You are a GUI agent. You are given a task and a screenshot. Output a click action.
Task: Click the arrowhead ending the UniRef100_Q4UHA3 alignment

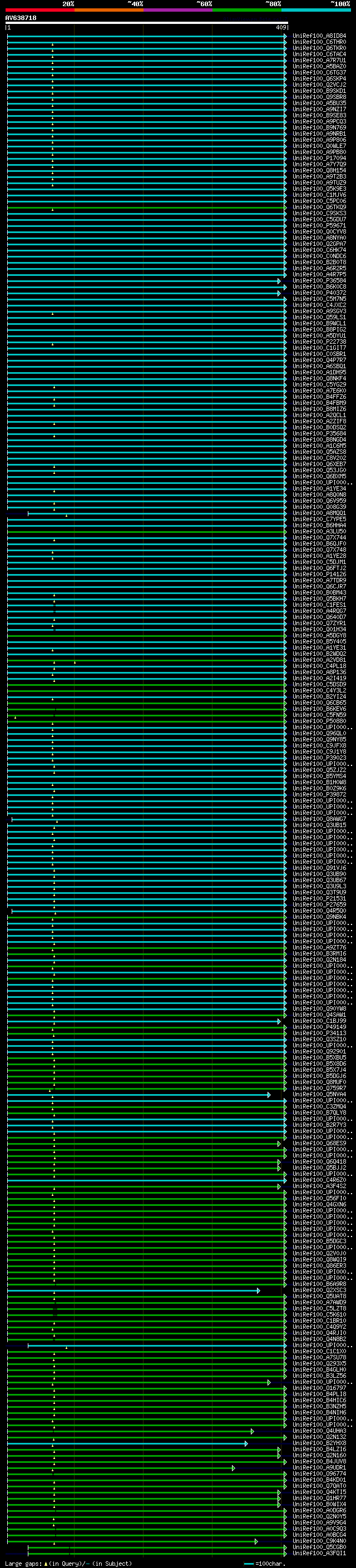[253, 1431]
